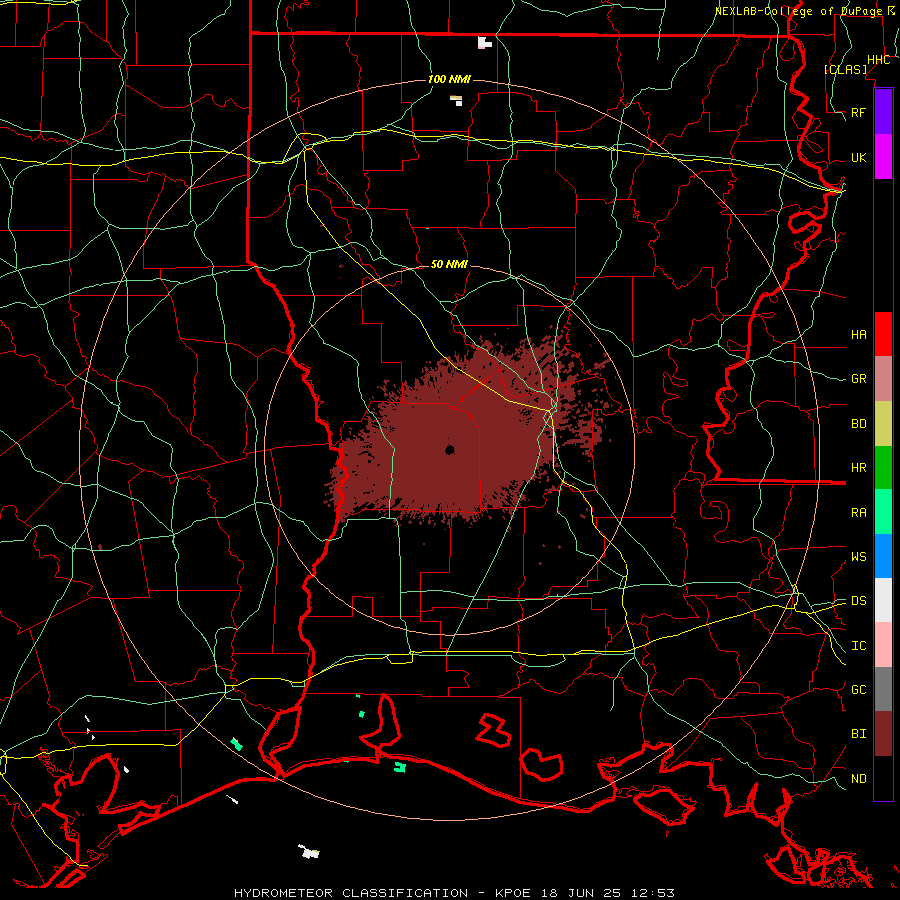Click the RA legend label
The image size is (900, 900).
point(858,512)
